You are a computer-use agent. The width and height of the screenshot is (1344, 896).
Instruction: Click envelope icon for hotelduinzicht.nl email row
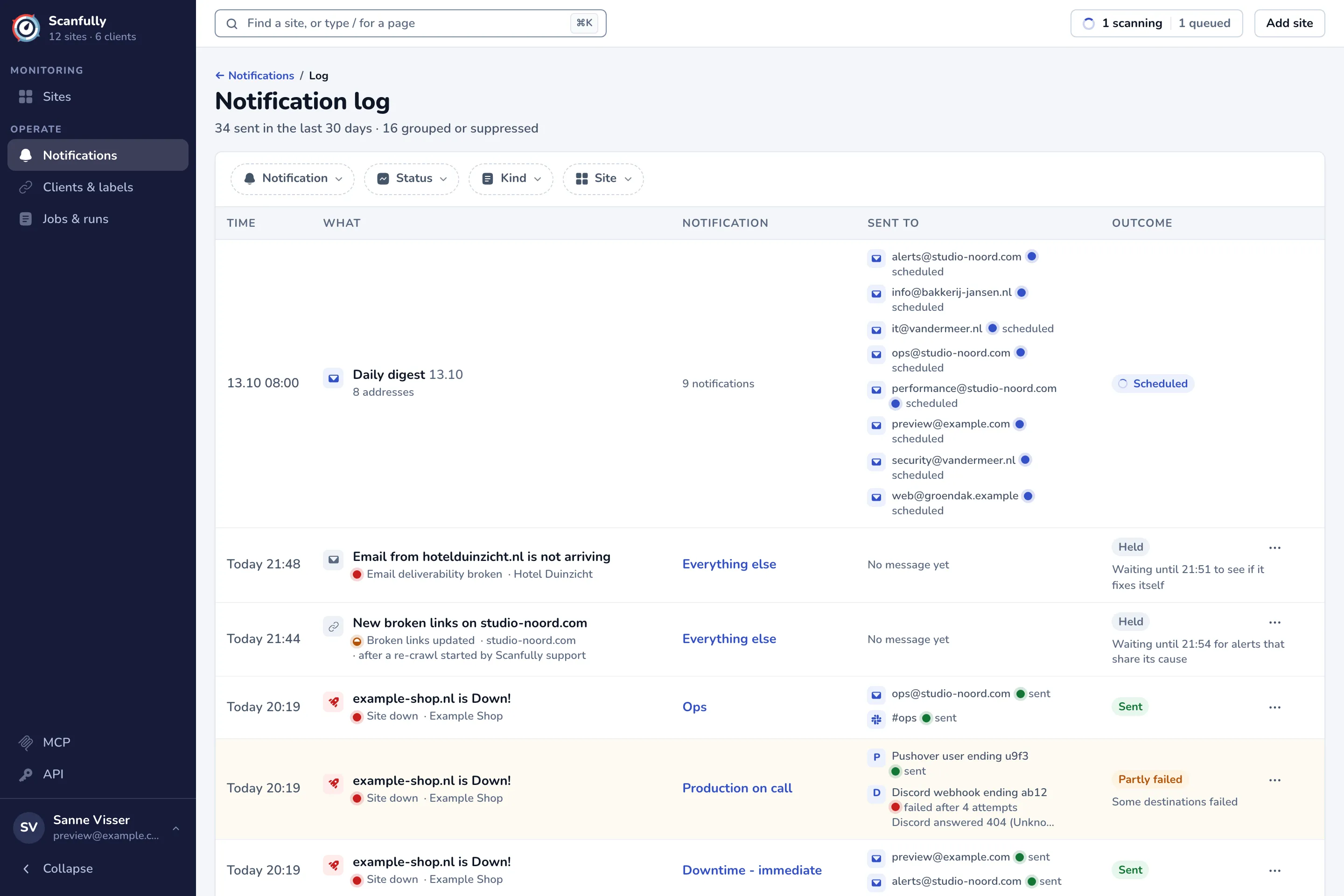(334, 560)
